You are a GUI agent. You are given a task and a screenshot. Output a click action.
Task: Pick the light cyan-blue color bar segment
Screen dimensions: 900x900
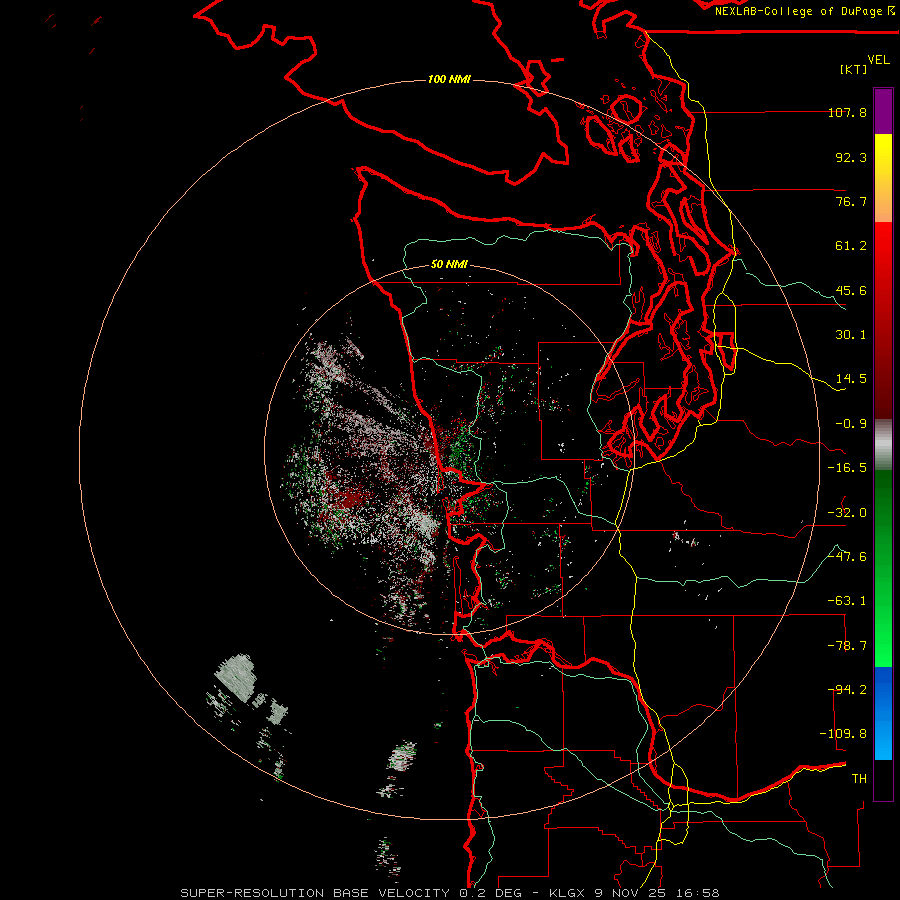(883, 740)
